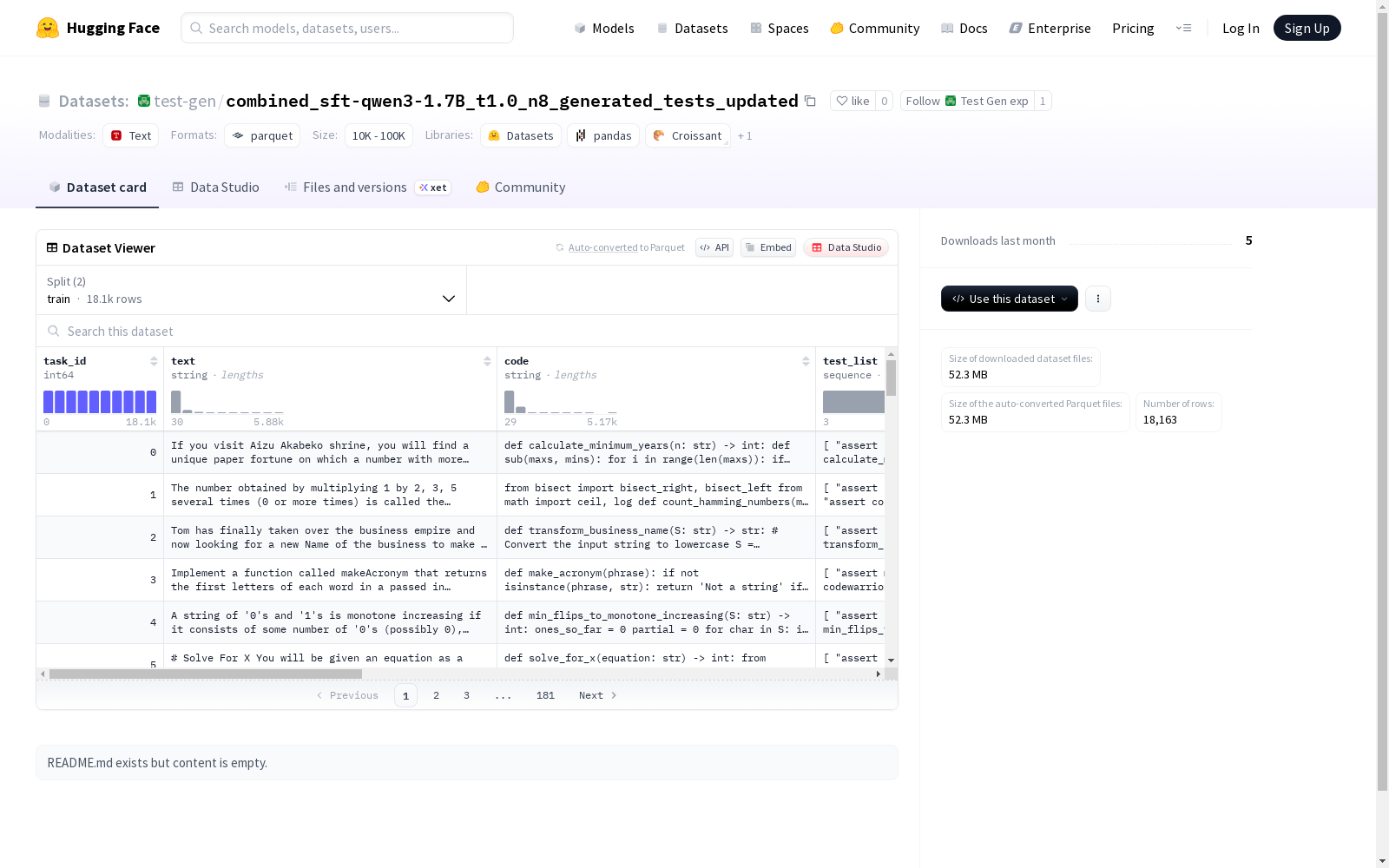Click the follower count 1
The image size is (1389, 868).
(x=1043, y=101)
